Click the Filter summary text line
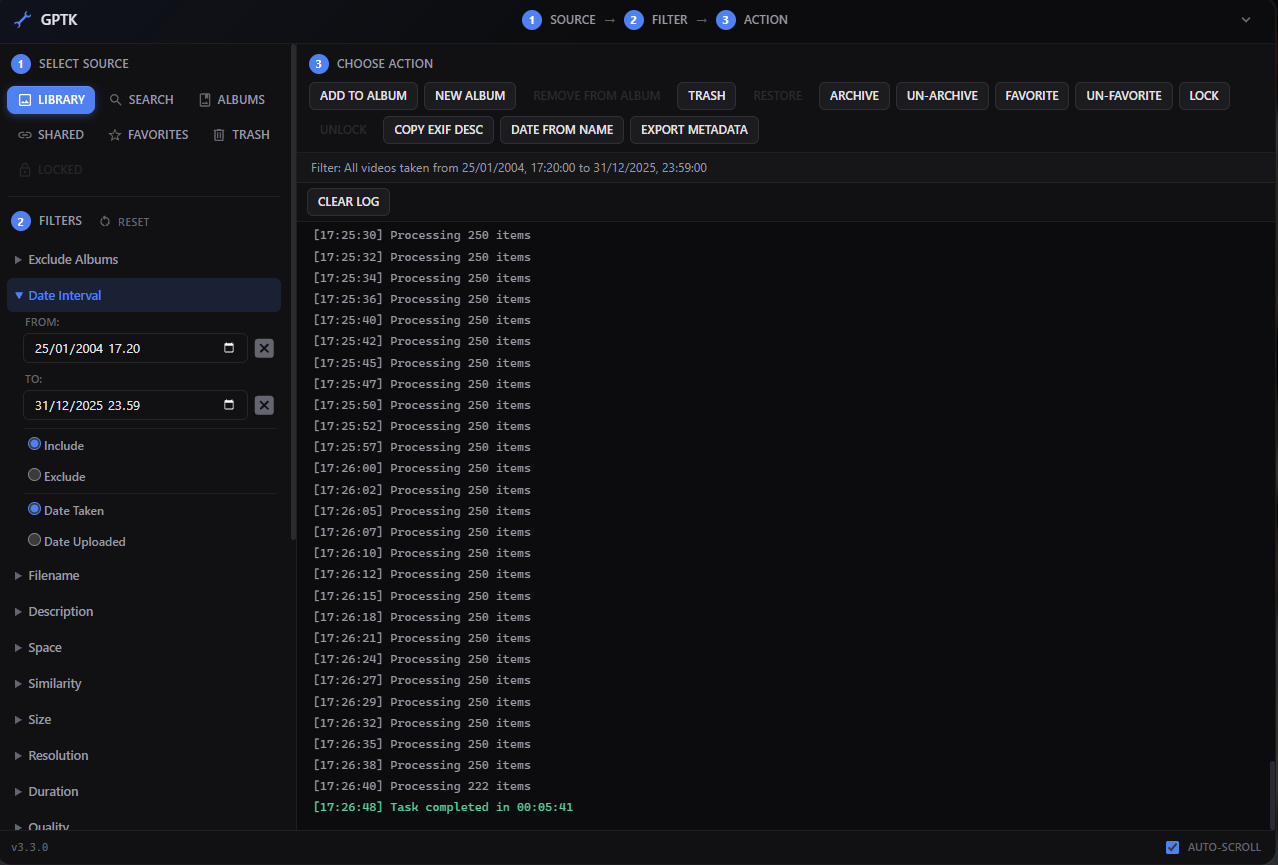1278x865 pixels. 509,168
